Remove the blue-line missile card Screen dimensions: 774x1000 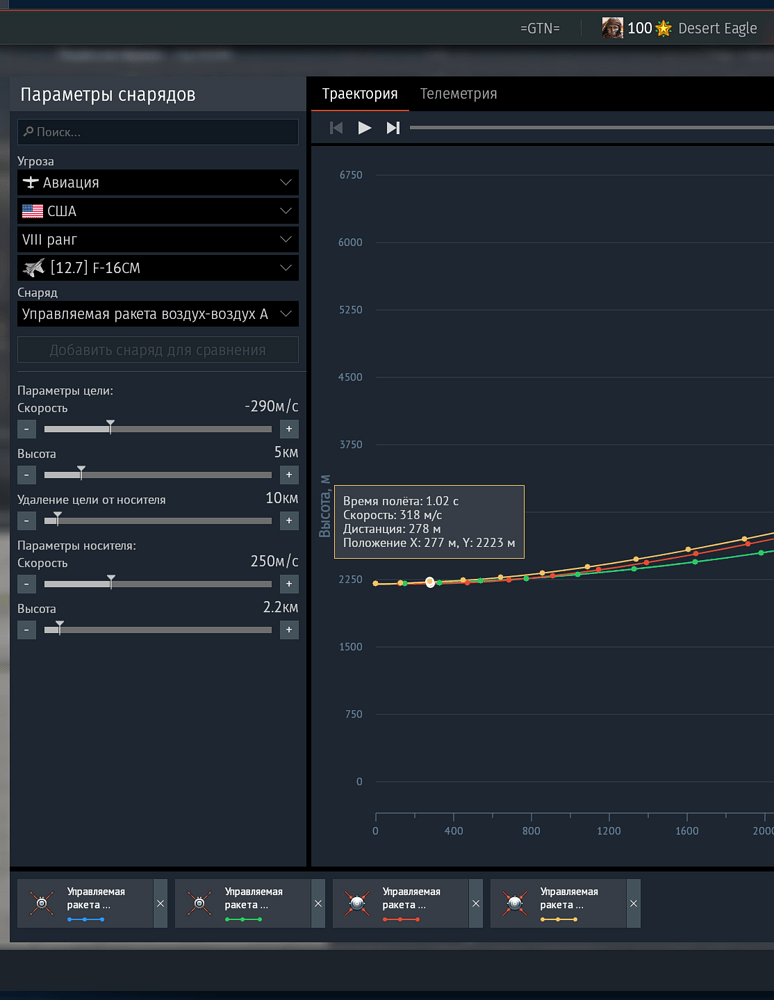pos(161,903)
